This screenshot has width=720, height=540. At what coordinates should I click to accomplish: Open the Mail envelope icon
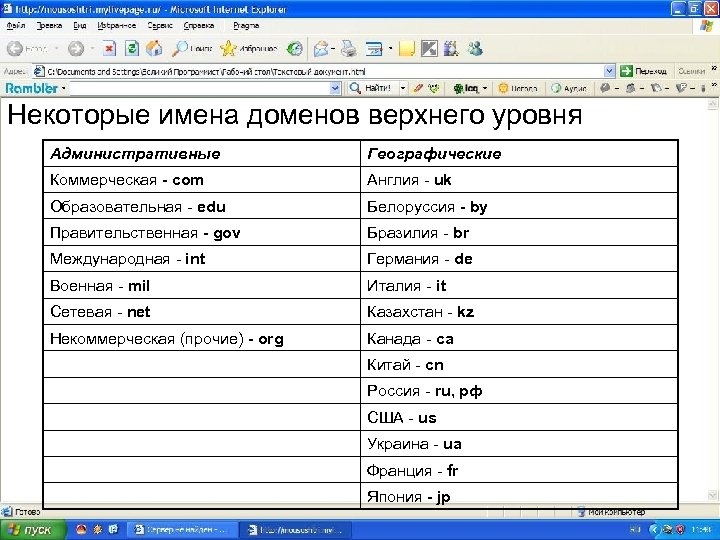tap(321, 48)
